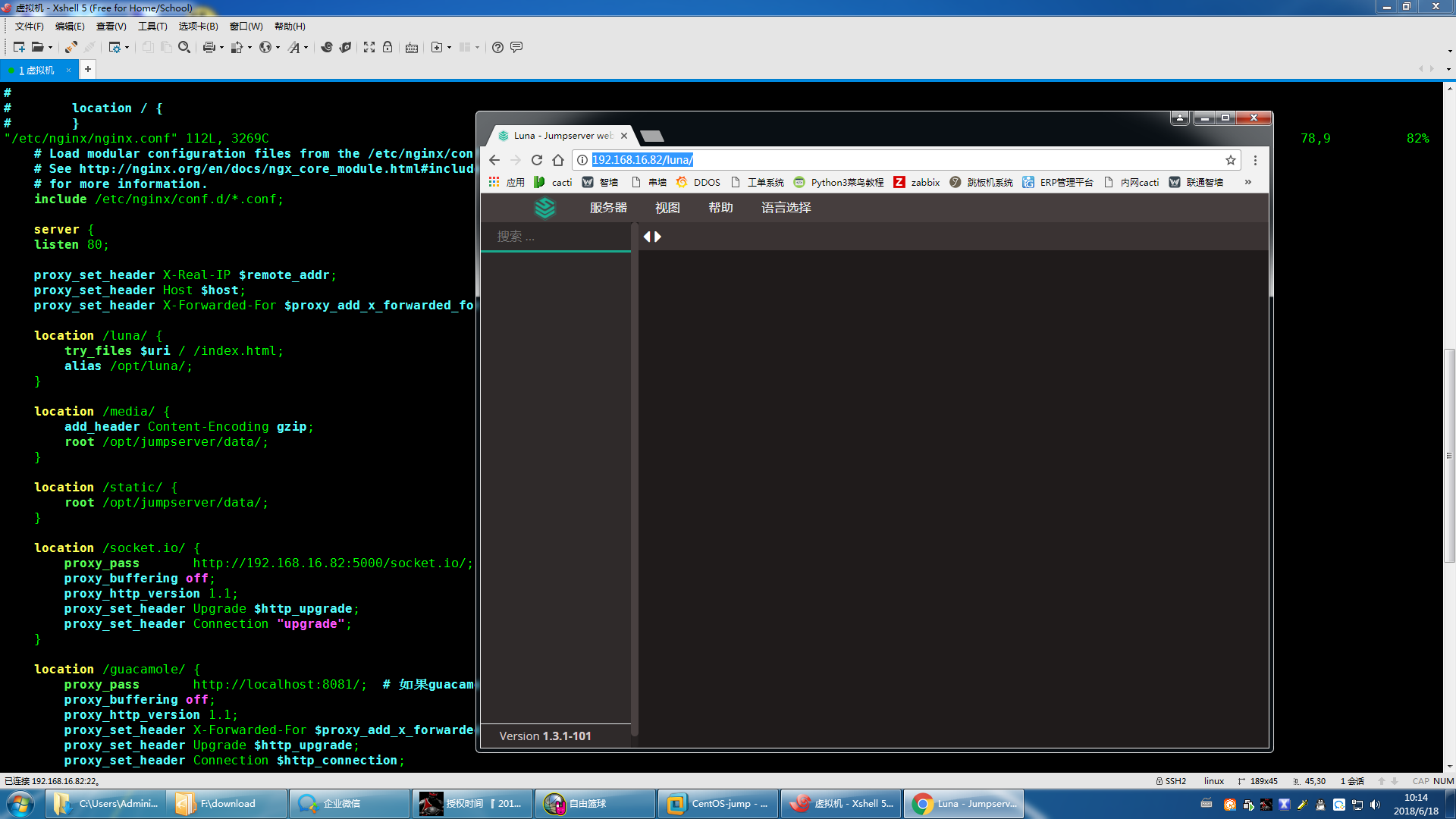Click the Find magnifier icon in Xshell toolbar
The width and height of the screenshot is (1456, 819).
point(184,47)
